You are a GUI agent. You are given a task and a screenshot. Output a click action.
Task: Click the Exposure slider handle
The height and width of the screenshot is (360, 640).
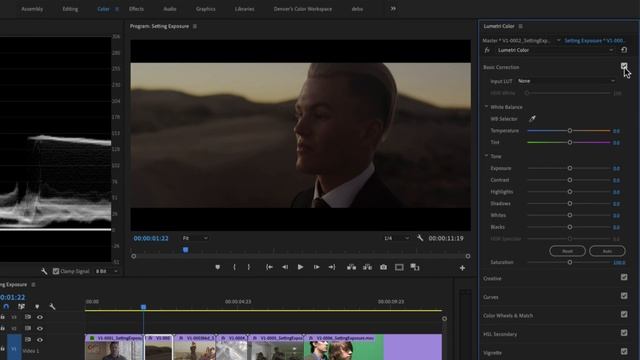pos(570,168)
